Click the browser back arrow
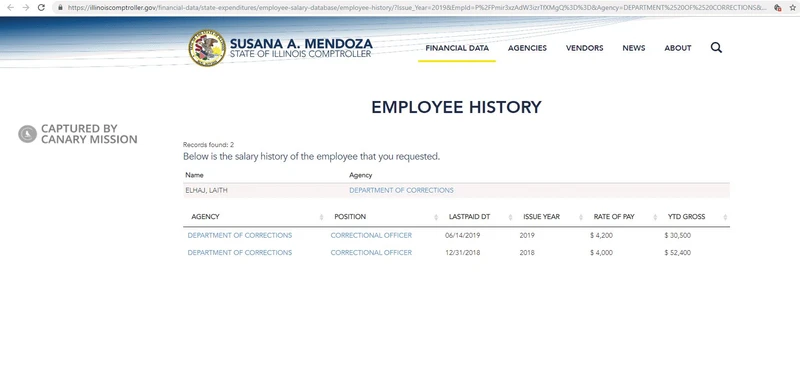Viewport: 800px width, 366px height. [10, 8]
